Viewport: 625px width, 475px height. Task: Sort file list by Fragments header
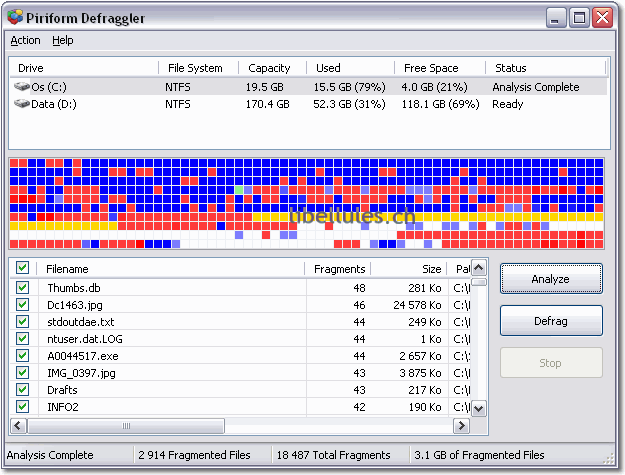(338, 269)
